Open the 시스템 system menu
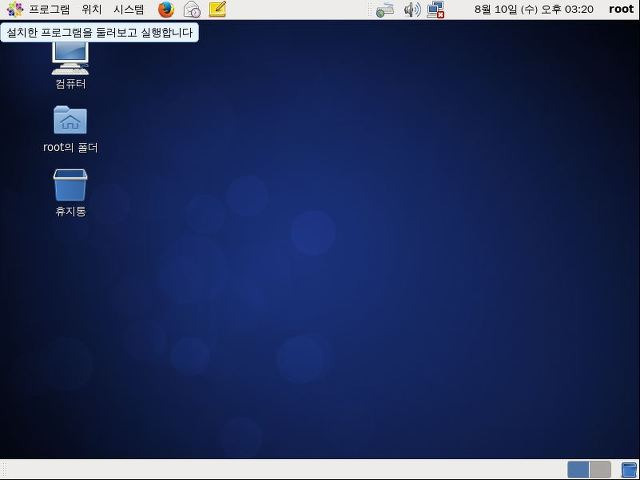Viewport: 640px width, 480px height. (x=129, y=9)
